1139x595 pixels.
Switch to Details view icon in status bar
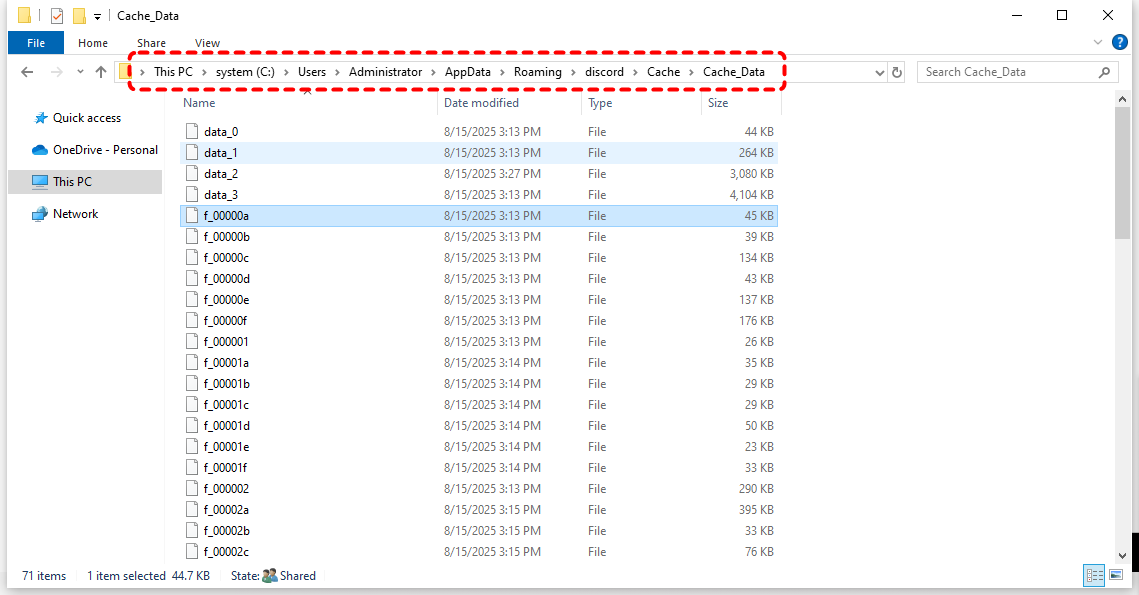coord(1095,575)
